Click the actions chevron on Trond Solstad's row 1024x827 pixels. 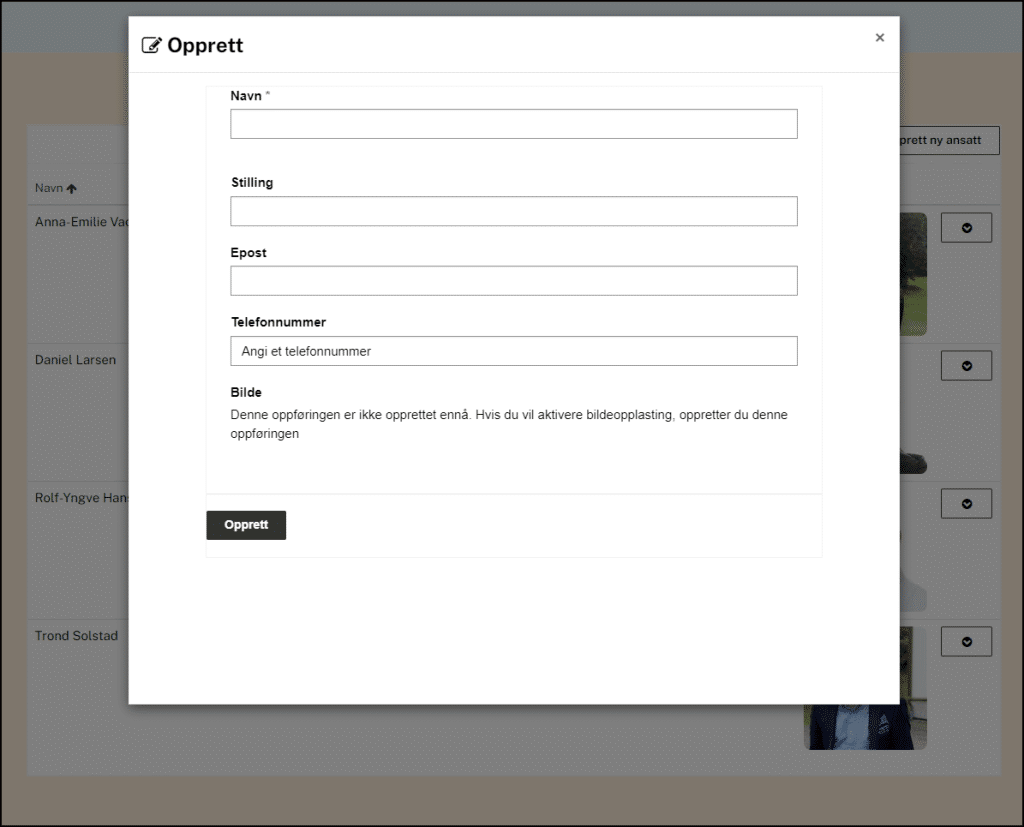point(965,641)
